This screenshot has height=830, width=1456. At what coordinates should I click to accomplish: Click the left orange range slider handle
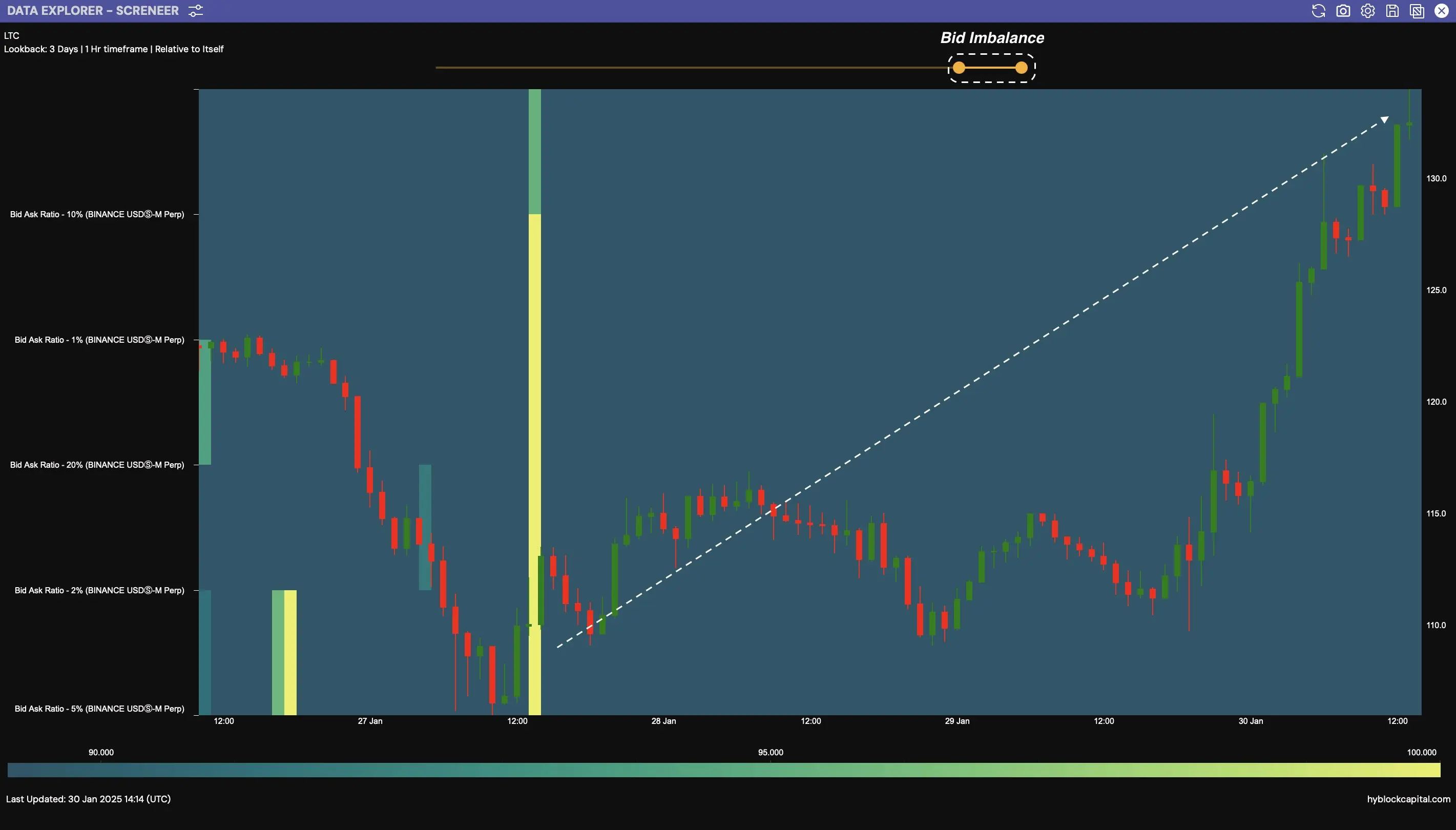(959, 68)
